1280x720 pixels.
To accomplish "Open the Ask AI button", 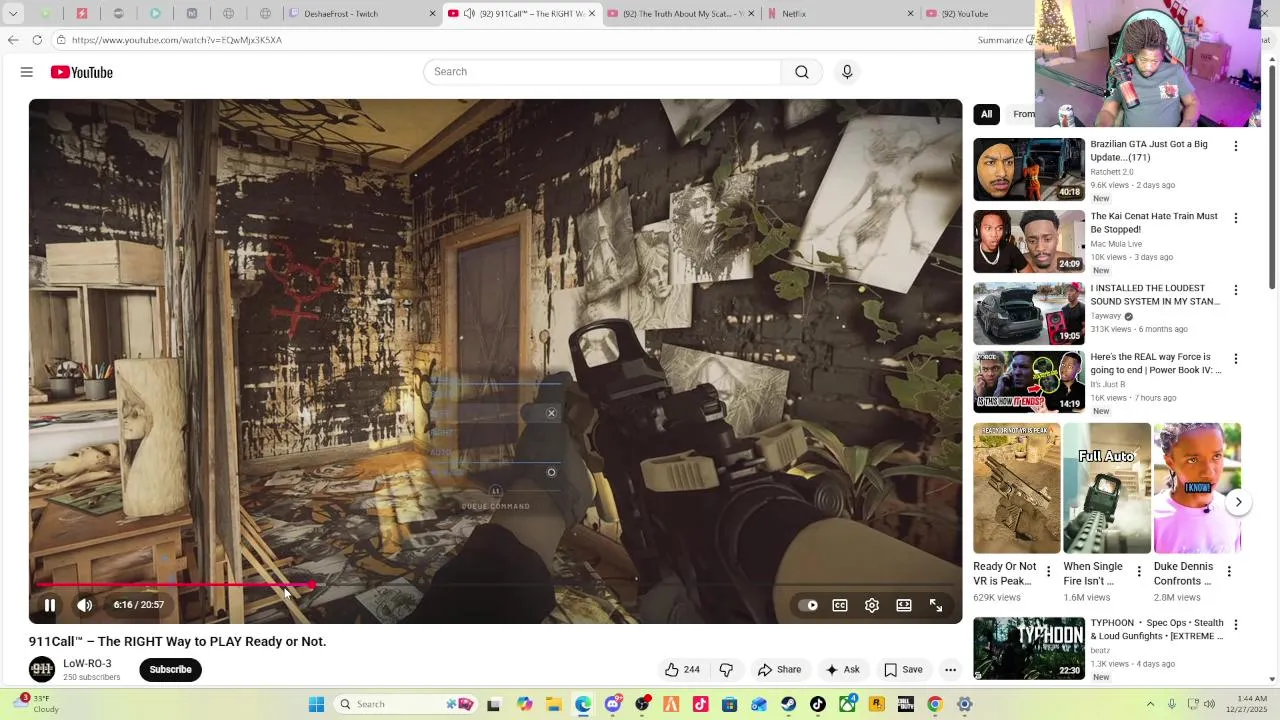I will point(842,670).
